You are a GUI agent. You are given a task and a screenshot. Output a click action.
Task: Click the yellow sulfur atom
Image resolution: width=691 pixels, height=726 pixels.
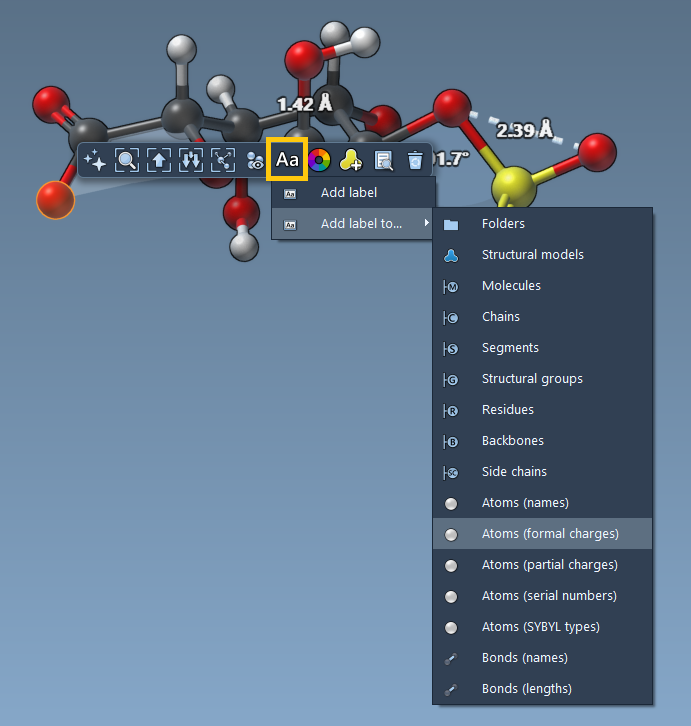(512, 185)
